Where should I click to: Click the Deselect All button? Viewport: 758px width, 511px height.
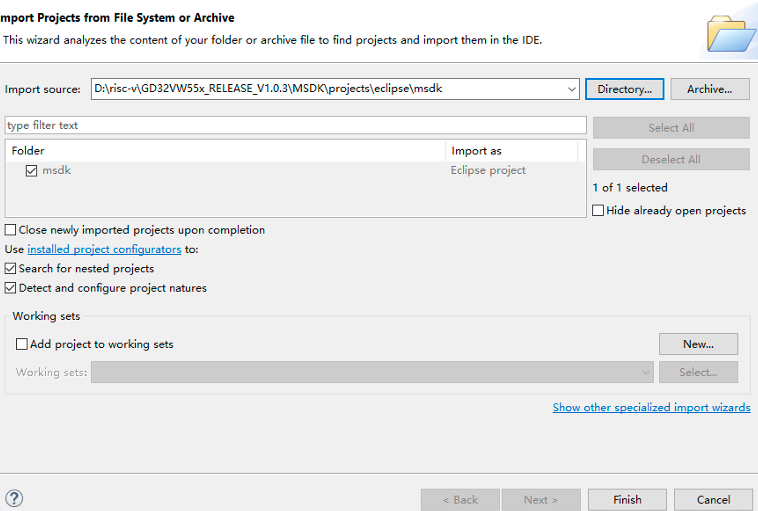671,159
